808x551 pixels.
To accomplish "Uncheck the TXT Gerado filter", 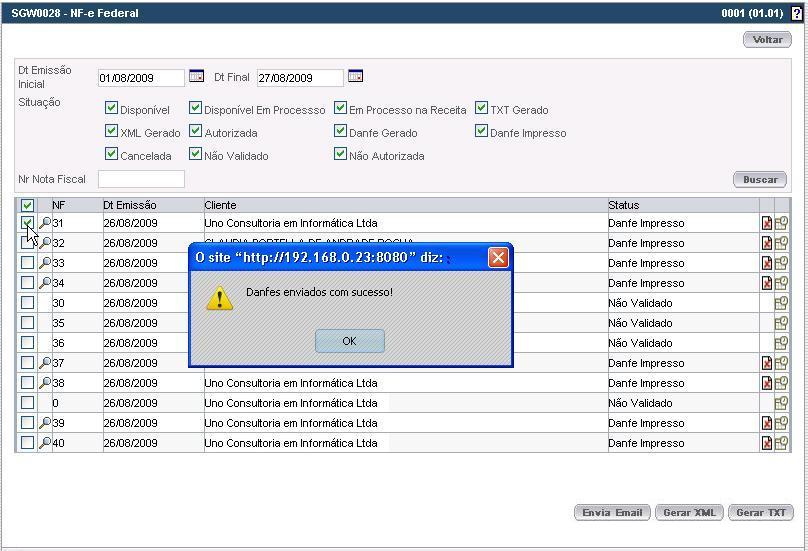I will (x=482, y=108).
